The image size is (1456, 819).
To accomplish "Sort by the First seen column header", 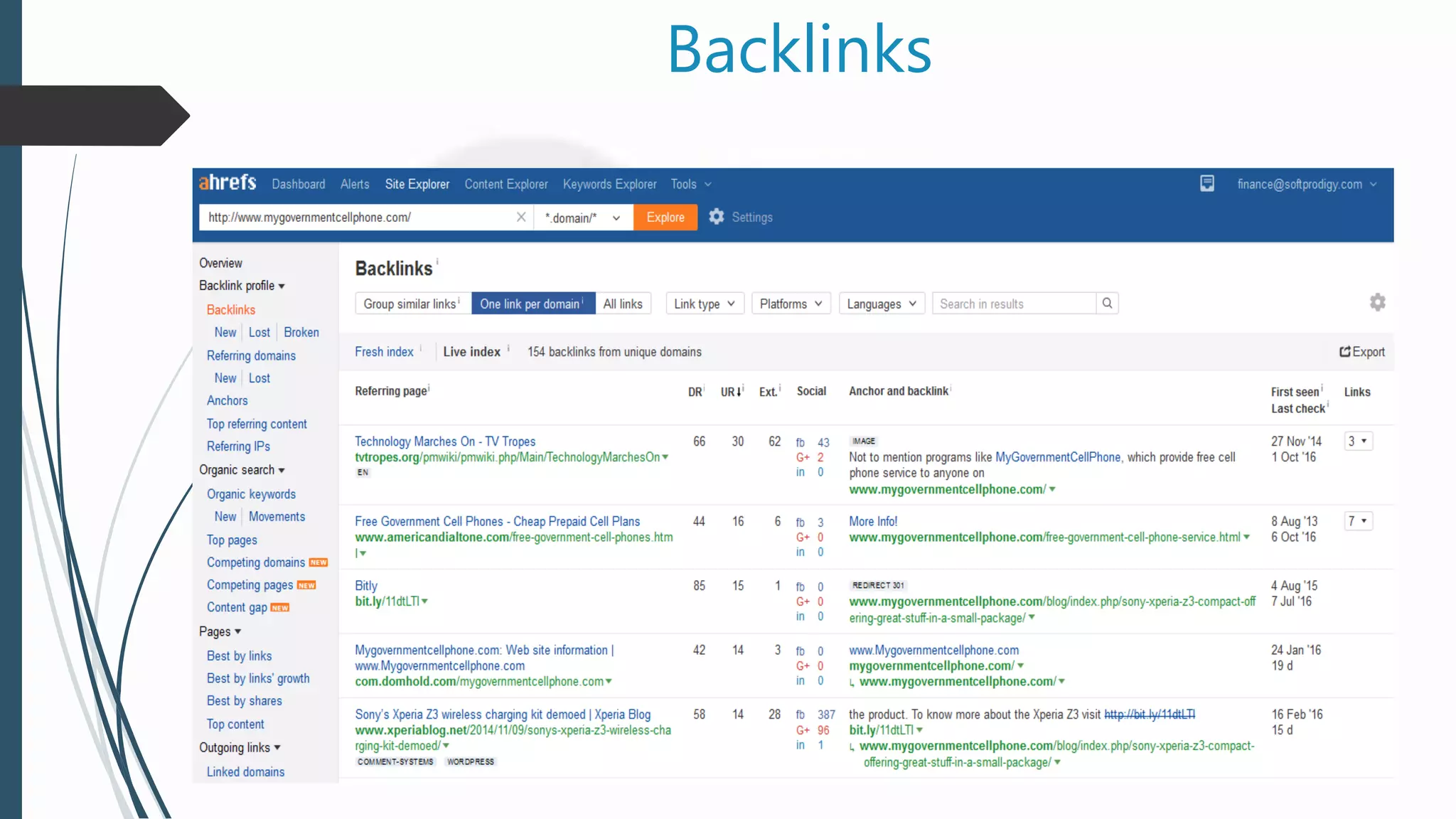I will (1295, 392).
